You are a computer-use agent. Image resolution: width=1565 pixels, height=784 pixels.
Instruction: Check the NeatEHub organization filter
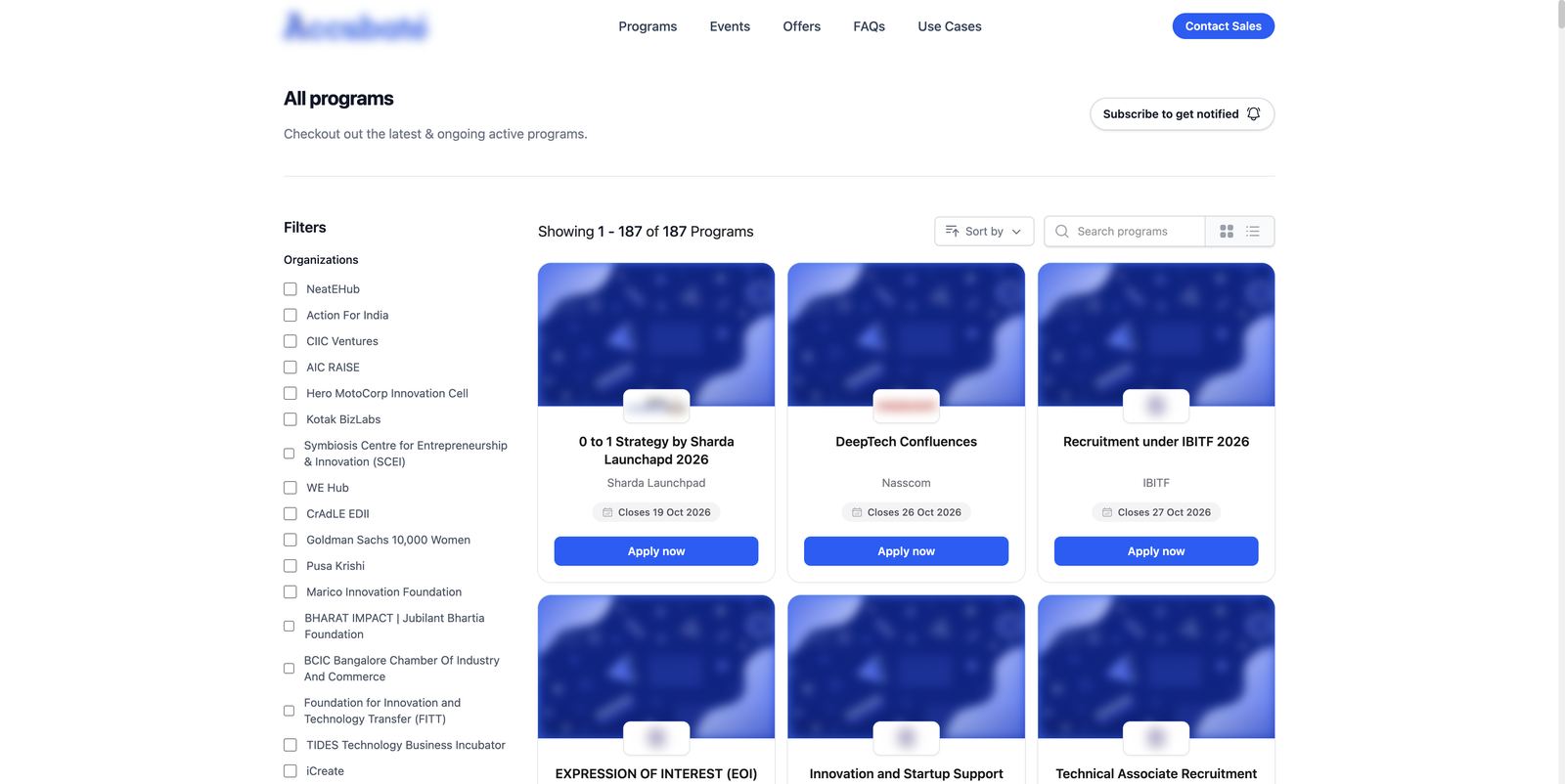(291, 289)
